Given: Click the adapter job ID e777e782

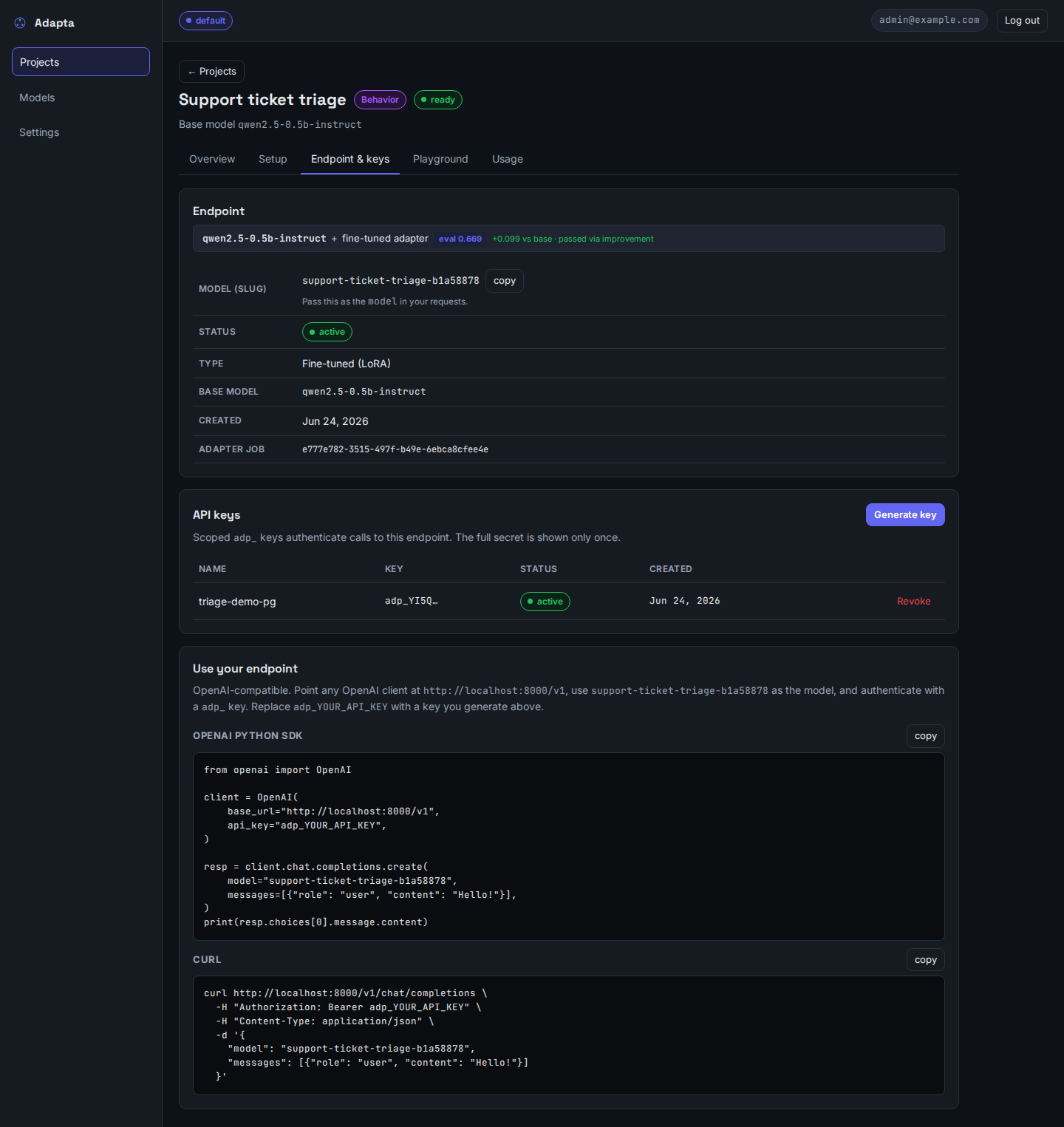Looking at the screenshot, I should pyautogui.click(x=395, y=449).
